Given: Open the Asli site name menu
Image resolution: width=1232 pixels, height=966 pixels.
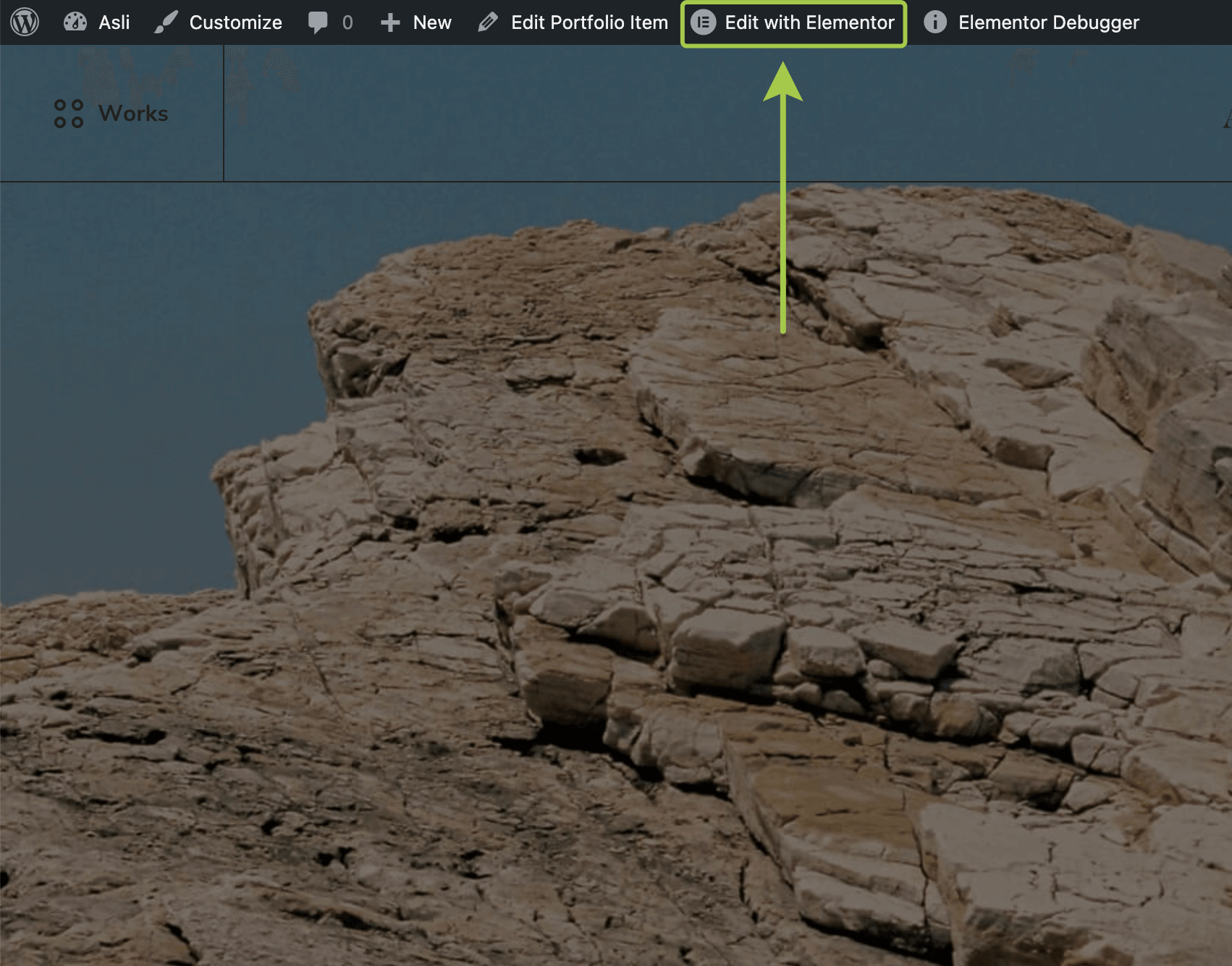Looking at the screenshot, I should (114, 22).
